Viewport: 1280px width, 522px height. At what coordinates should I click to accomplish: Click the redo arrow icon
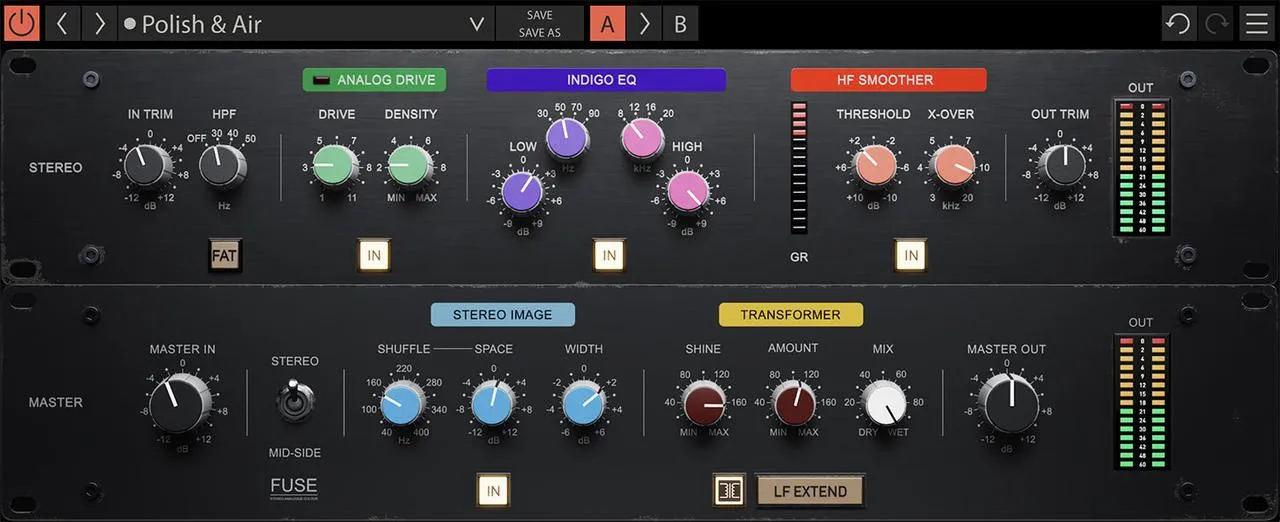(x=1216, y=23)
